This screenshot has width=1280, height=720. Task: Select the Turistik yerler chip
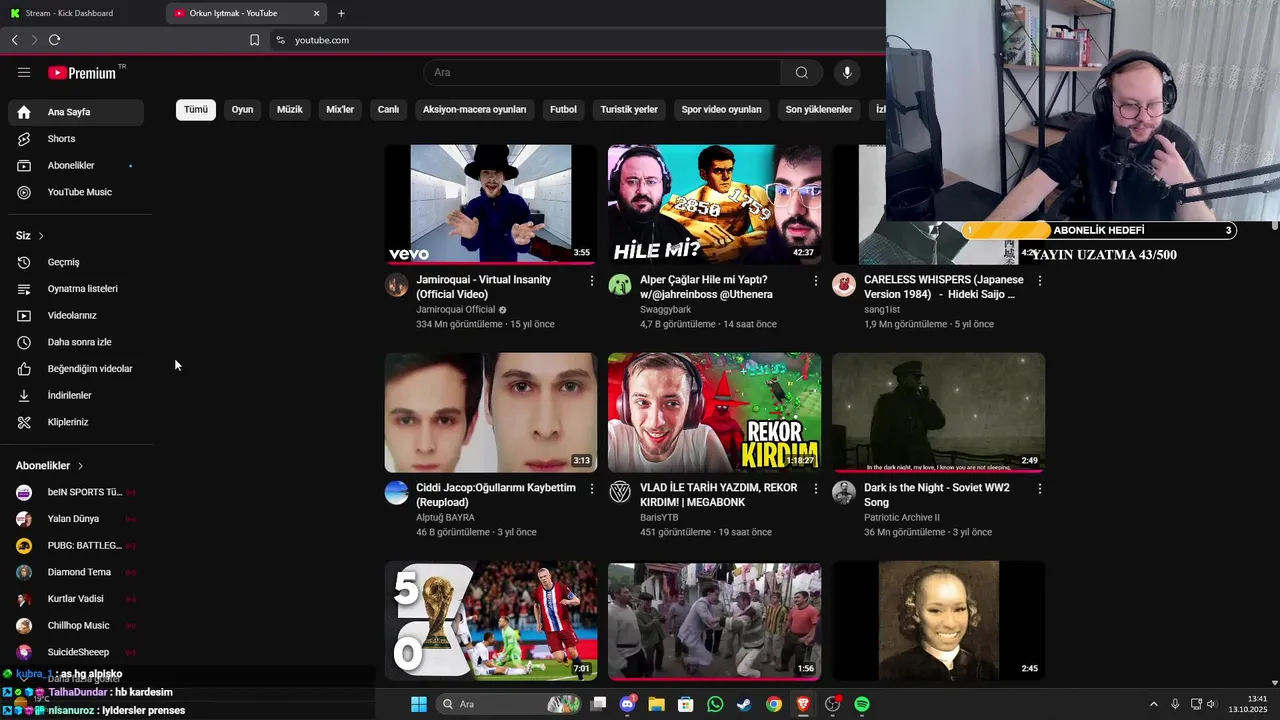(629, 110)
